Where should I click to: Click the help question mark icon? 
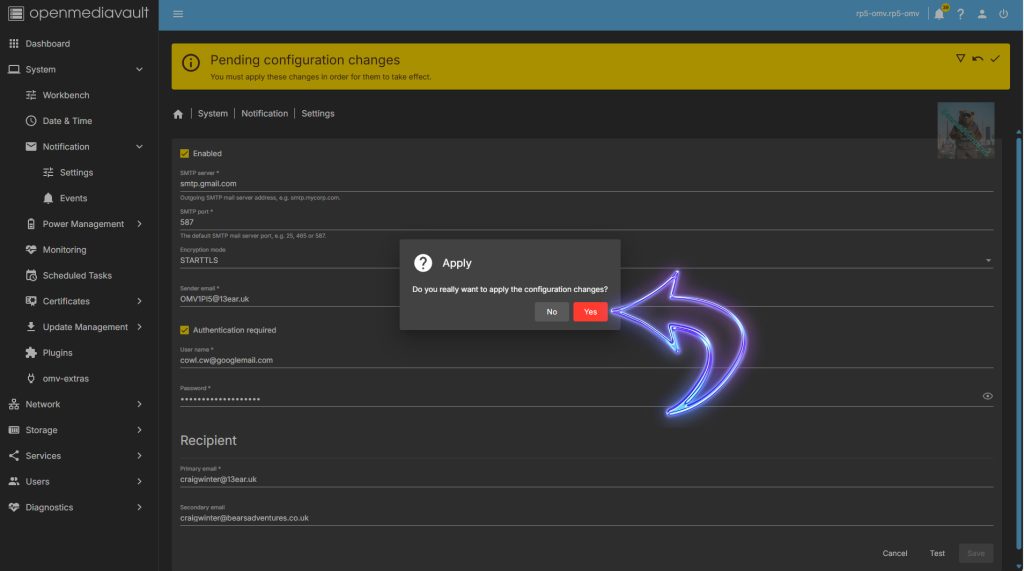[x=961, y=14]
